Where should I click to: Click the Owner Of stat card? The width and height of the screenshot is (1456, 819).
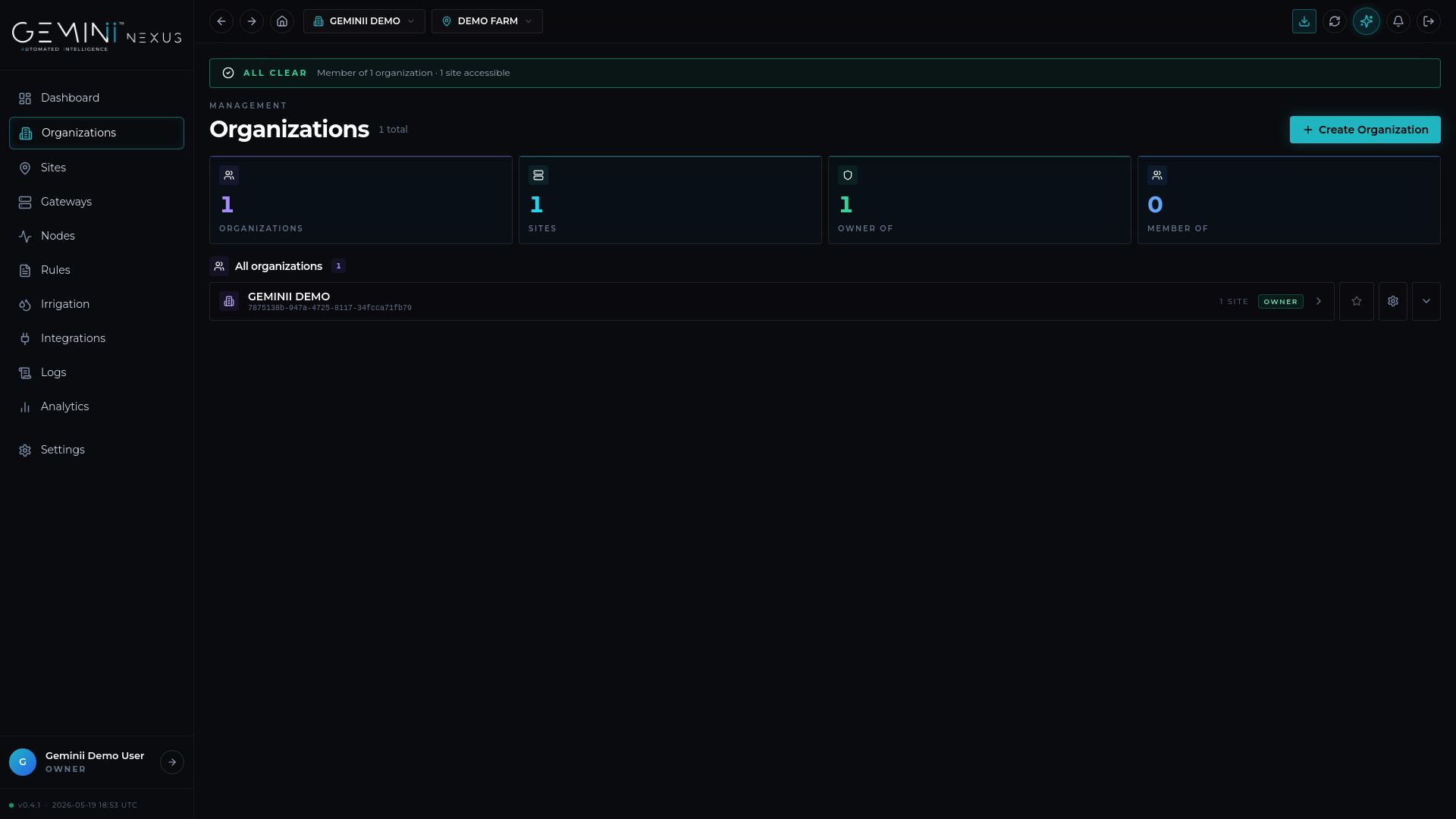click(980, 200)
